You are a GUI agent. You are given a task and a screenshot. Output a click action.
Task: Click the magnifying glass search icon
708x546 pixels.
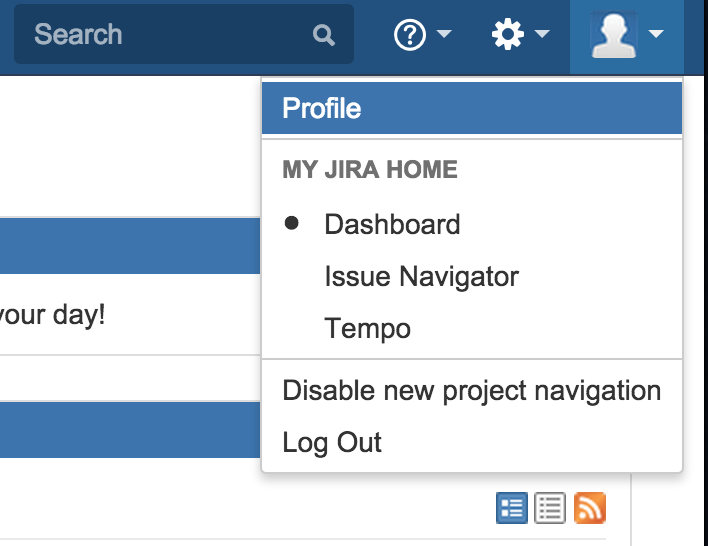click(323, 35)
